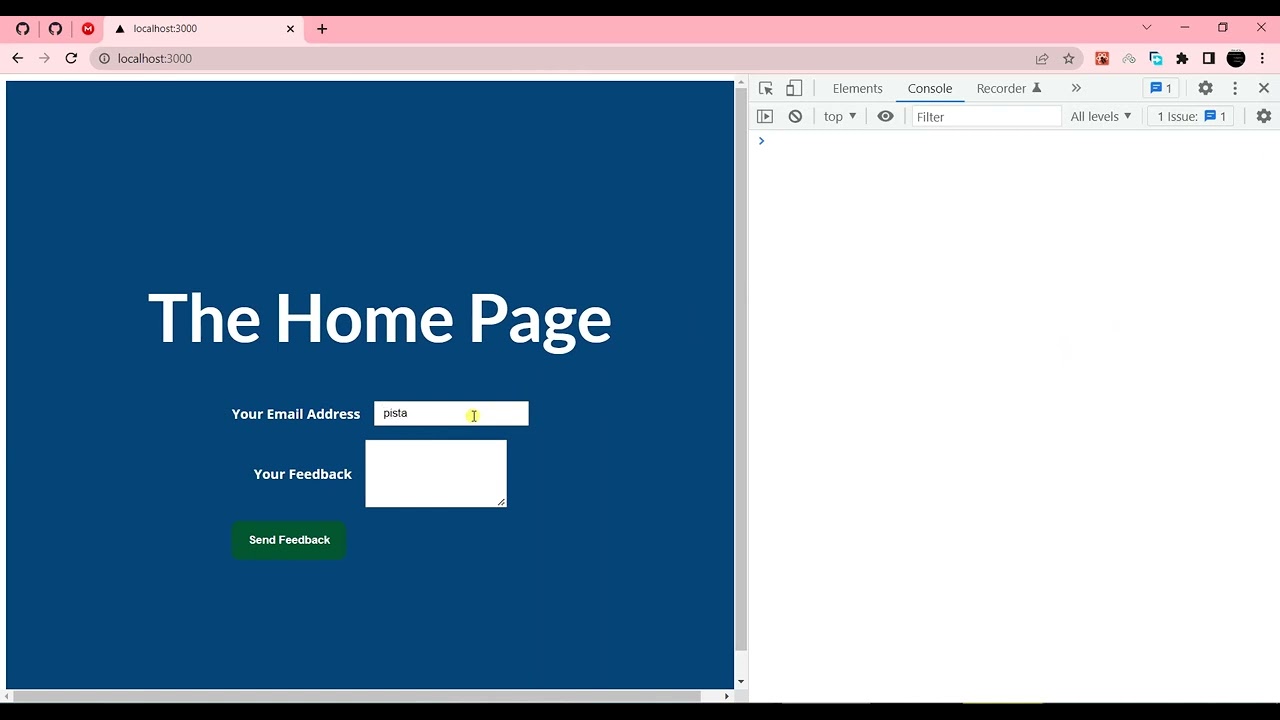Minimize the browser window
1280x720 pixels.
tap(1185, 27)
